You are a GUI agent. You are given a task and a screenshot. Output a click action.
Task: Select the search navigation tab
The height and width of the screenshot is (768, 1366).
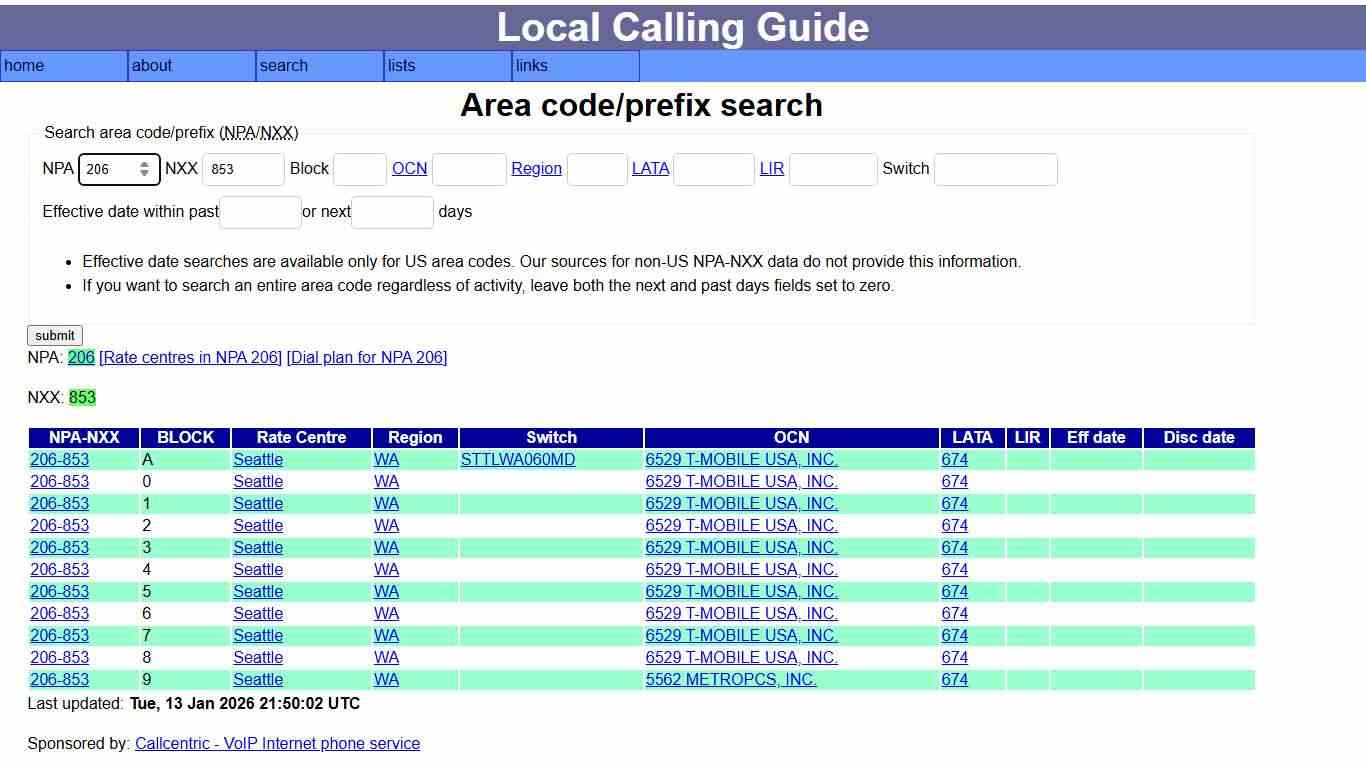[x=283, y=66]
